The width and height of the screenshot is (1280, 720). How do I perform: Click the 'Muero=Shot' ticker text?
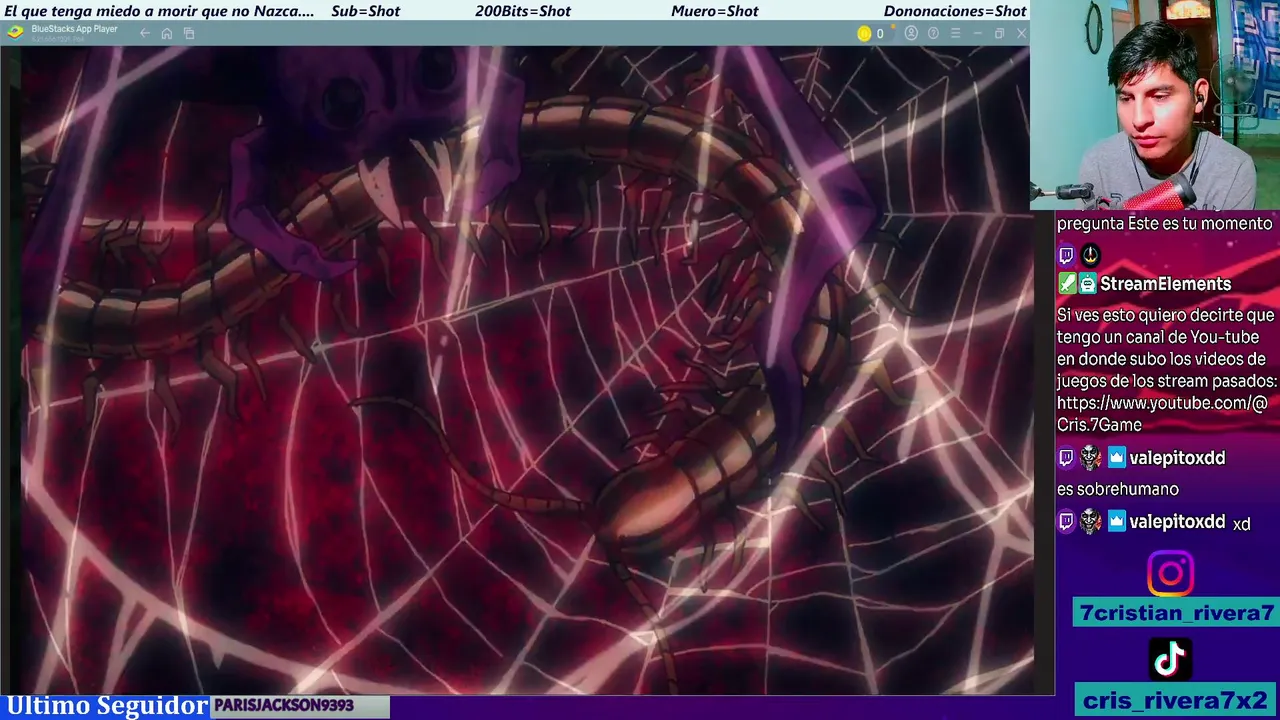tap(715, 11)
